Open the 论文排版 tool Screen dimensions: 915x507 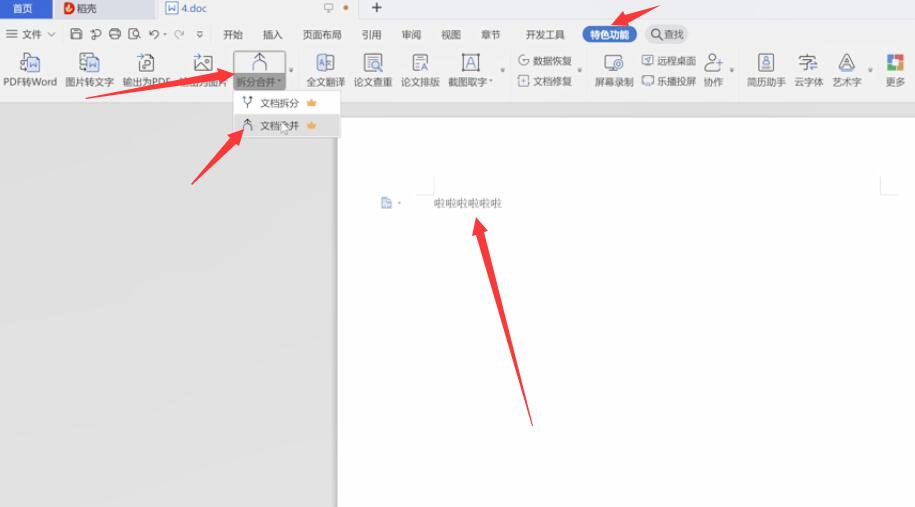tap(420, 69)
